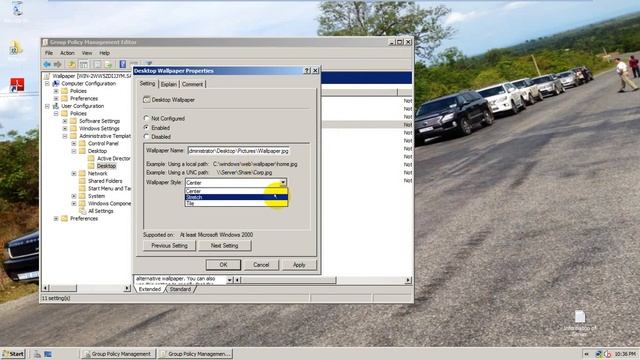Click the clock showing 10:36 PM in the system tray
The height and width of the screenshot is (360, 640).
(x=625, y=354)
